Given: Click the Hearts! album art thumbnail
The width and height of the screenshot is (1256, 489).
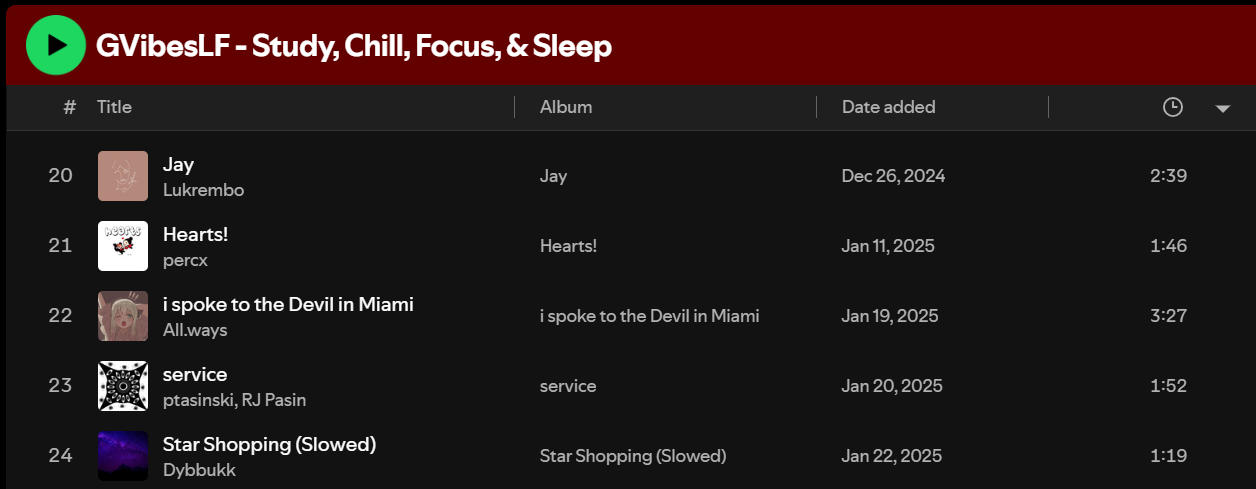Looking at the screenshot, I should [123, 246].
